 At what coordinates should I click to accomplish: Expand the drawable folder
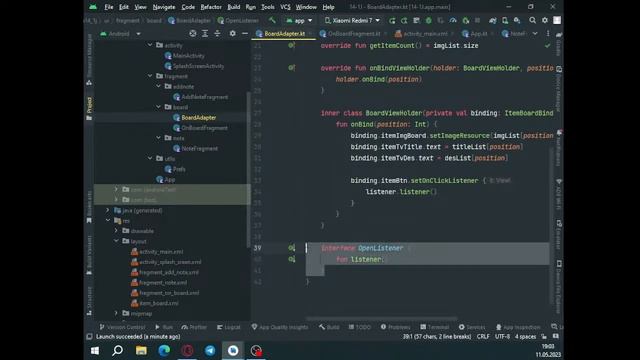click(x=116, y=231)
